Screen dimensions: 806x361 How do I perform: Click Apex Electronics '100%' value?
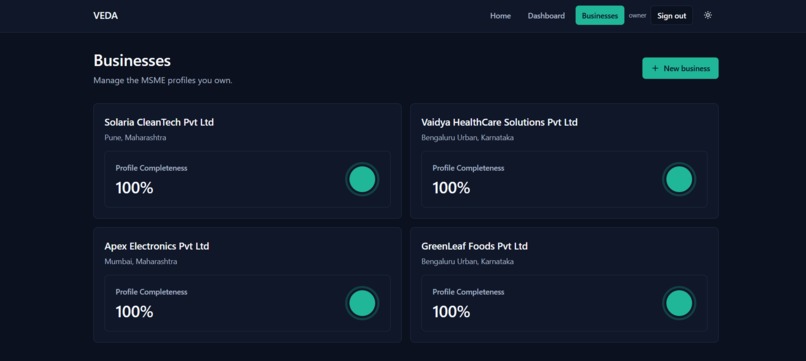(134, 312)
